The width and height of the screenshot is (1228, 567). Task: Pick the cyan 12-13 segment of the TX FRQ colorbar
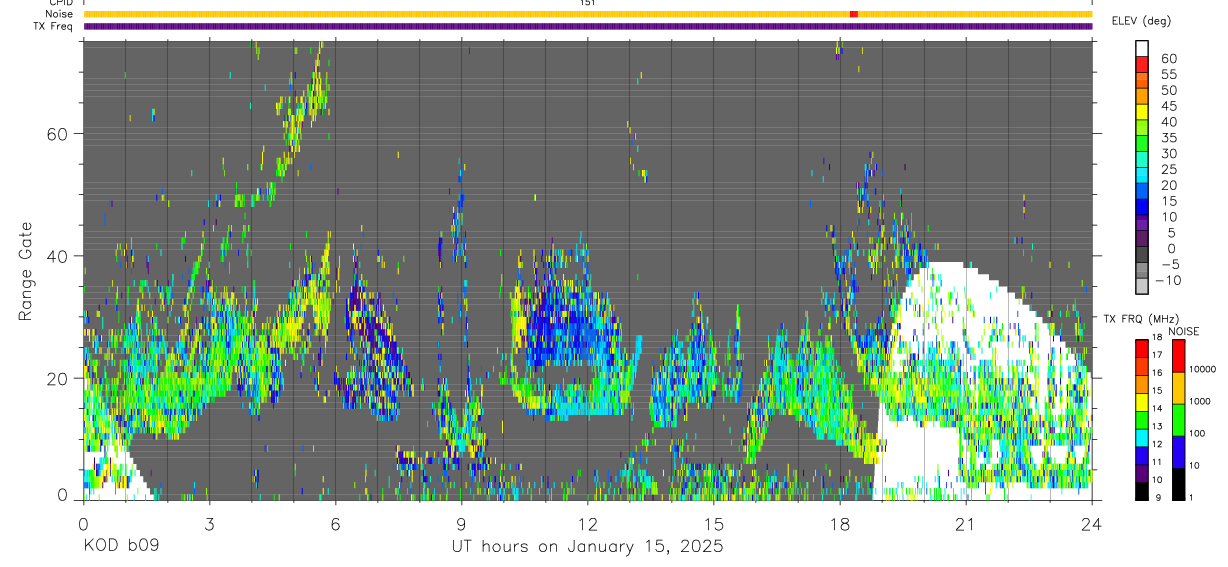pyautogui.click(x=1142, y=437)
